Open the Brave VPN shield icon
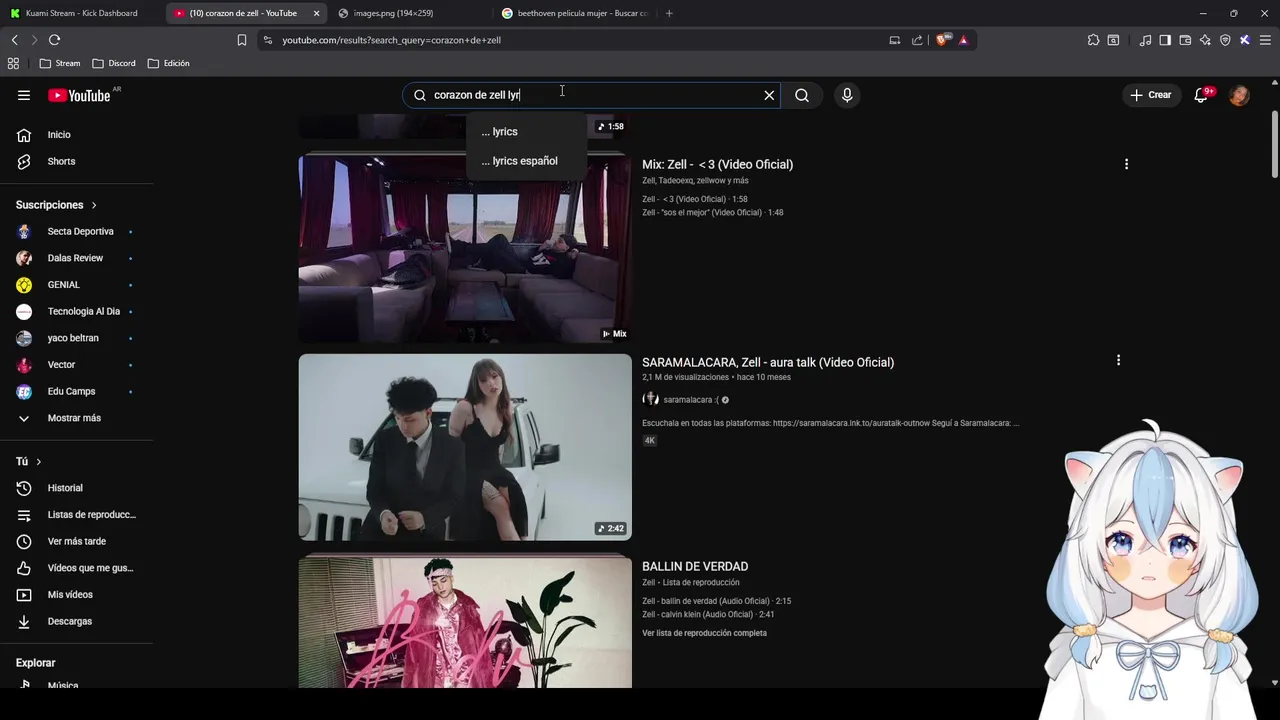This screenshot has width=1280, height=720. coord(1225,40)
